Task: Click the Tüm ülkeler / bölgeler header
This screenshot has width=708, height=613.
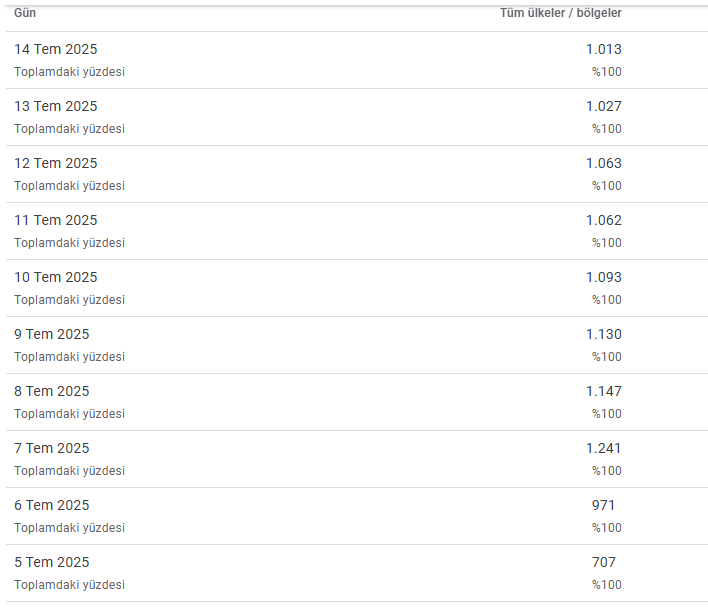Action: click(560, 13)
